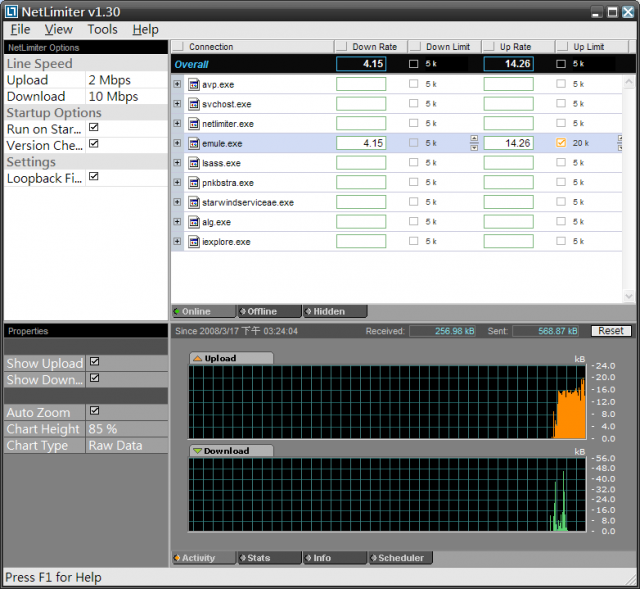Viewport: 640px width, 589px height.
Task: Switch to the Online tab
Action: 204,311
